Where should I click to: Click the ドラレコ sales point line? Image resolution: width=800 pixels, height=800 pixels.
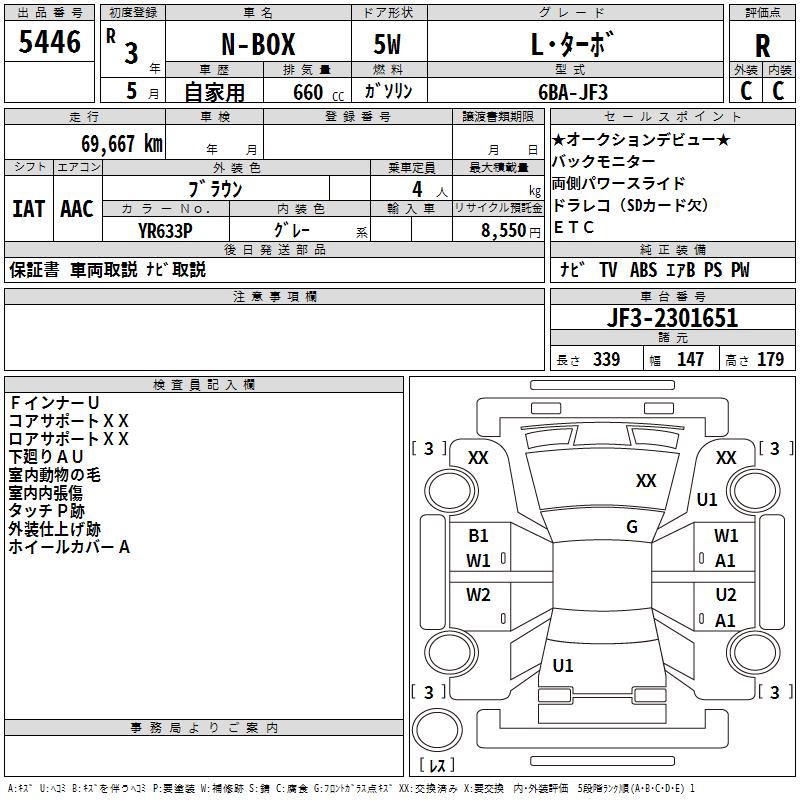tap(629, 205)
